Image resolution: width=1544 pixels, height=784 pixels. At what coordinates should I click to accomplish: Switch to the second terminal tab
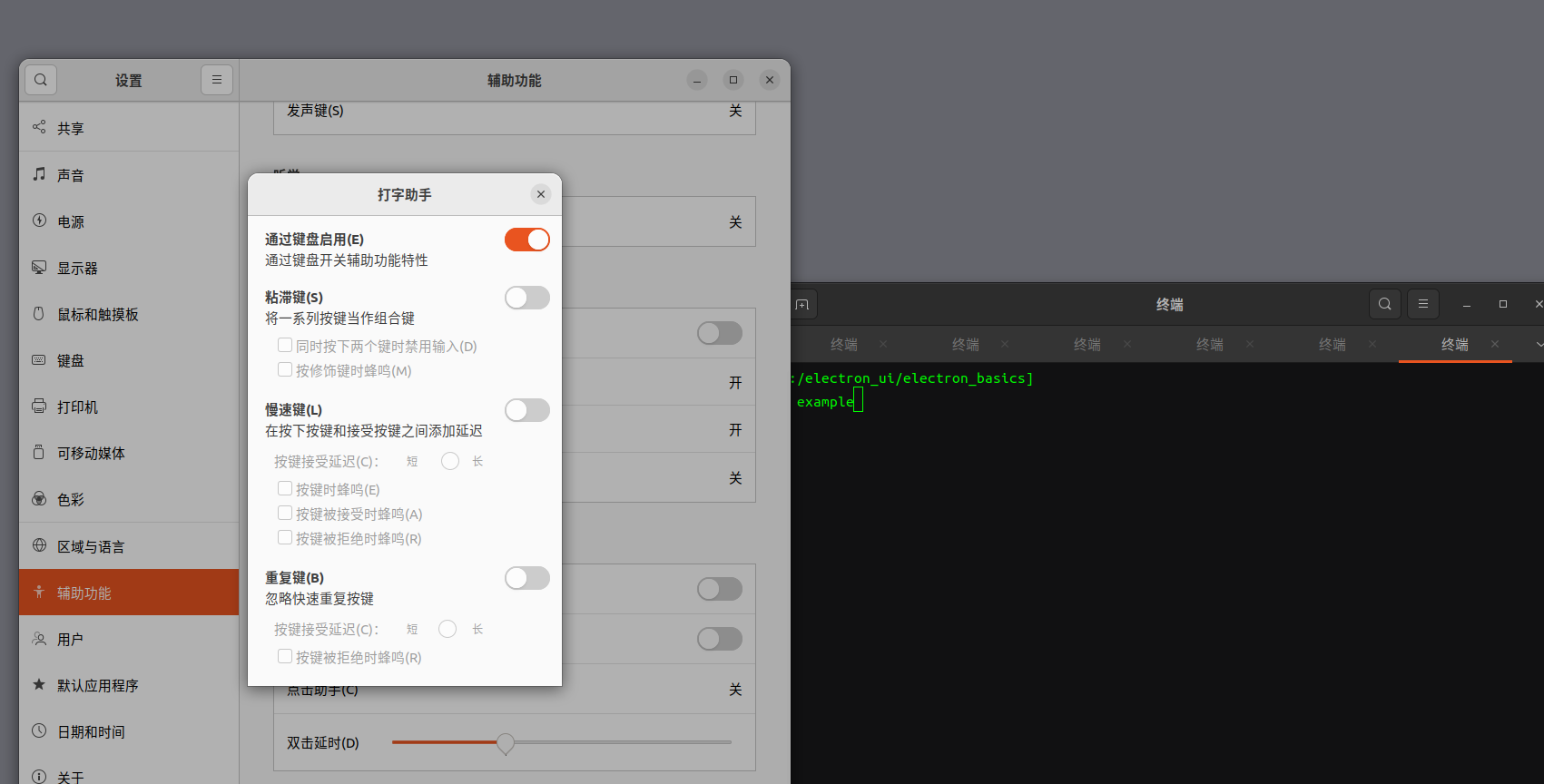coord(966,345)
